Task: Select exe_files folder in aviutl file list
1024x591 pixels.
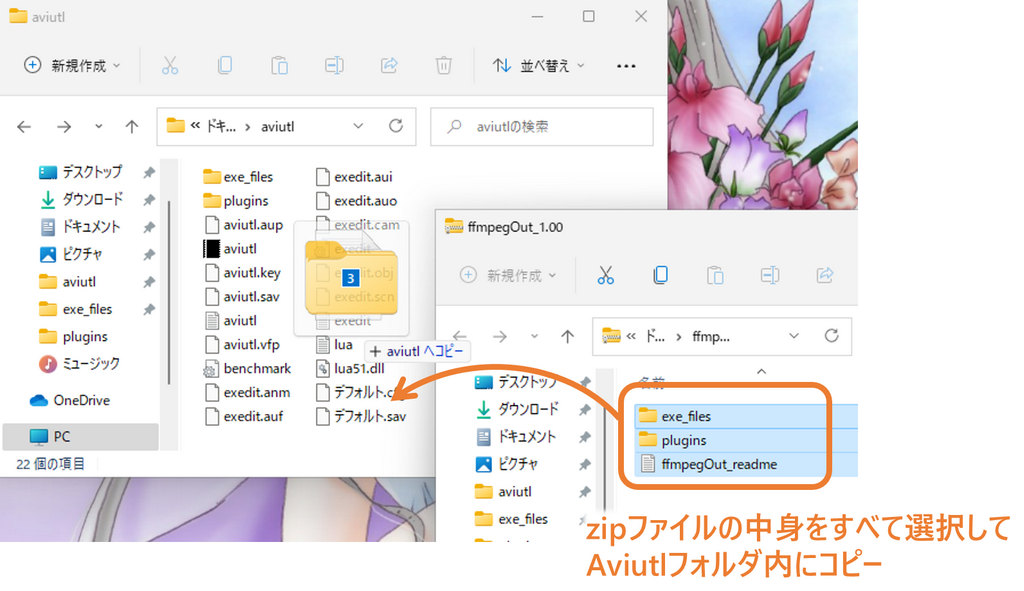Action: click(238, 176)
